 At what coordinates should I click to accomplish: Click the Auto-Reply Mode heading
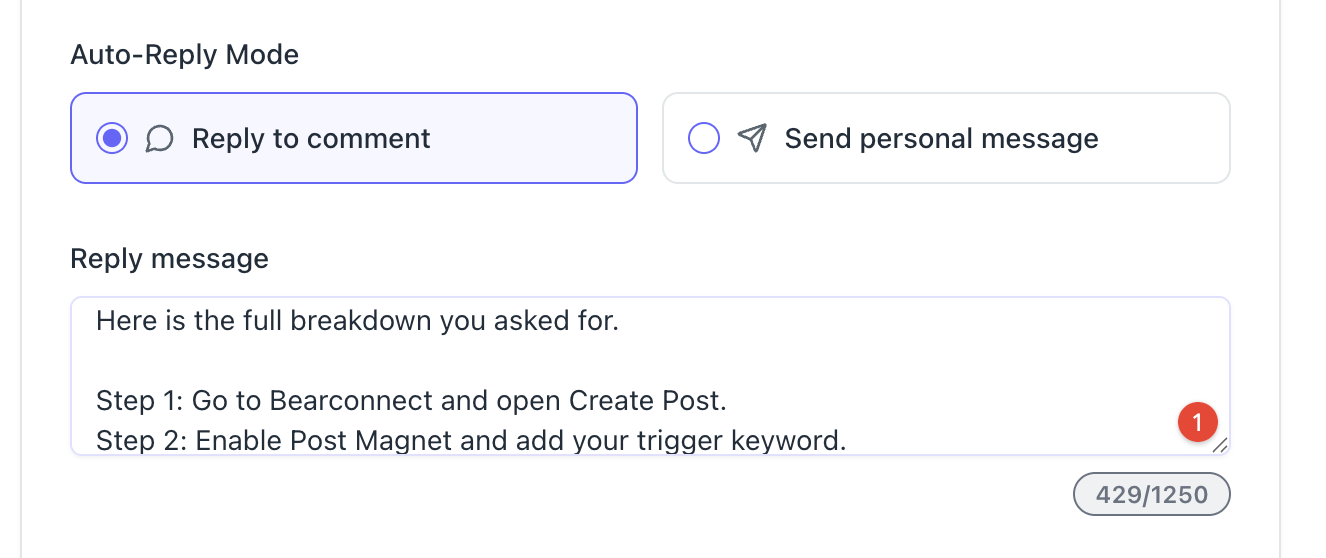184,54
